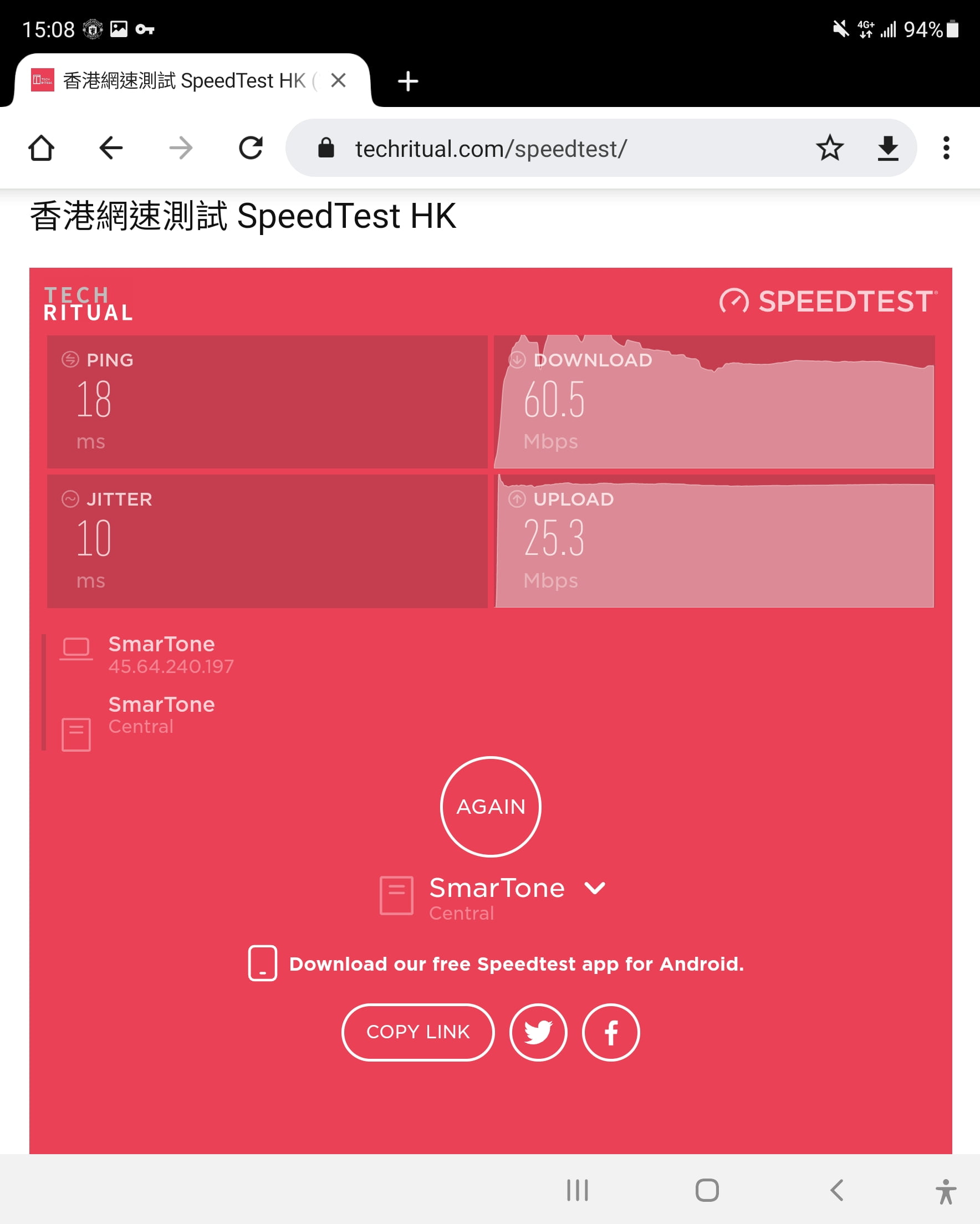The height and width of the screenshot is (1224, 980).
Task: Share result via Twitter icon
Action: (538, 1032)
